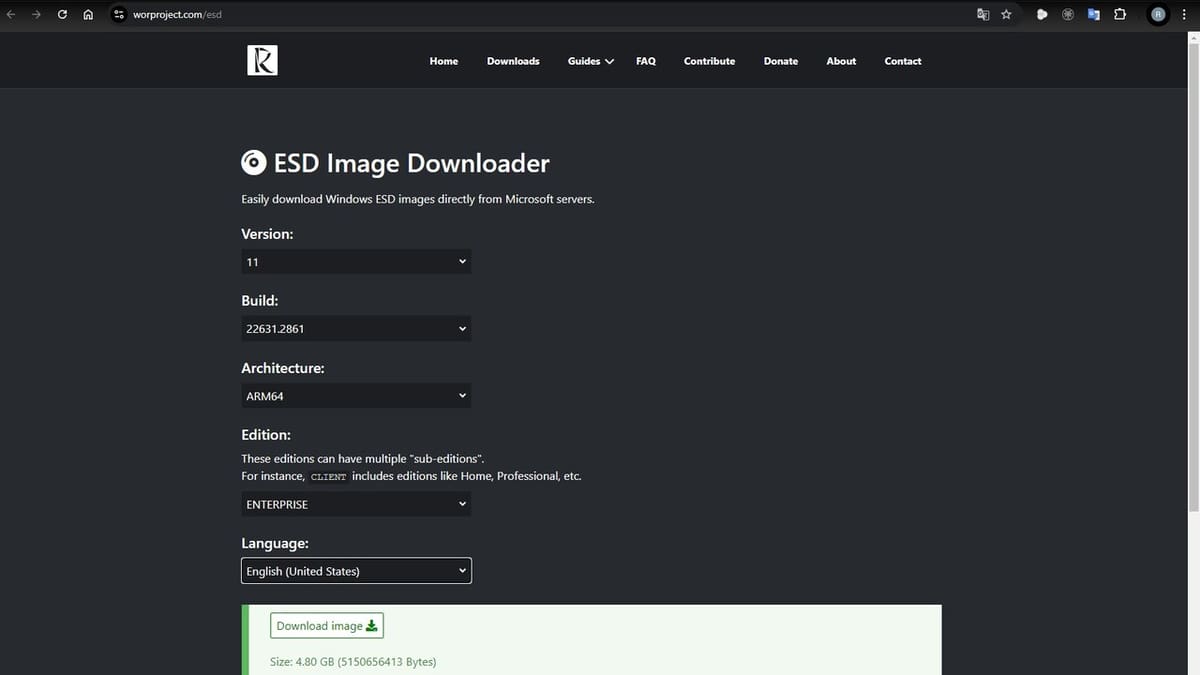Open the About page

(841, 61)
